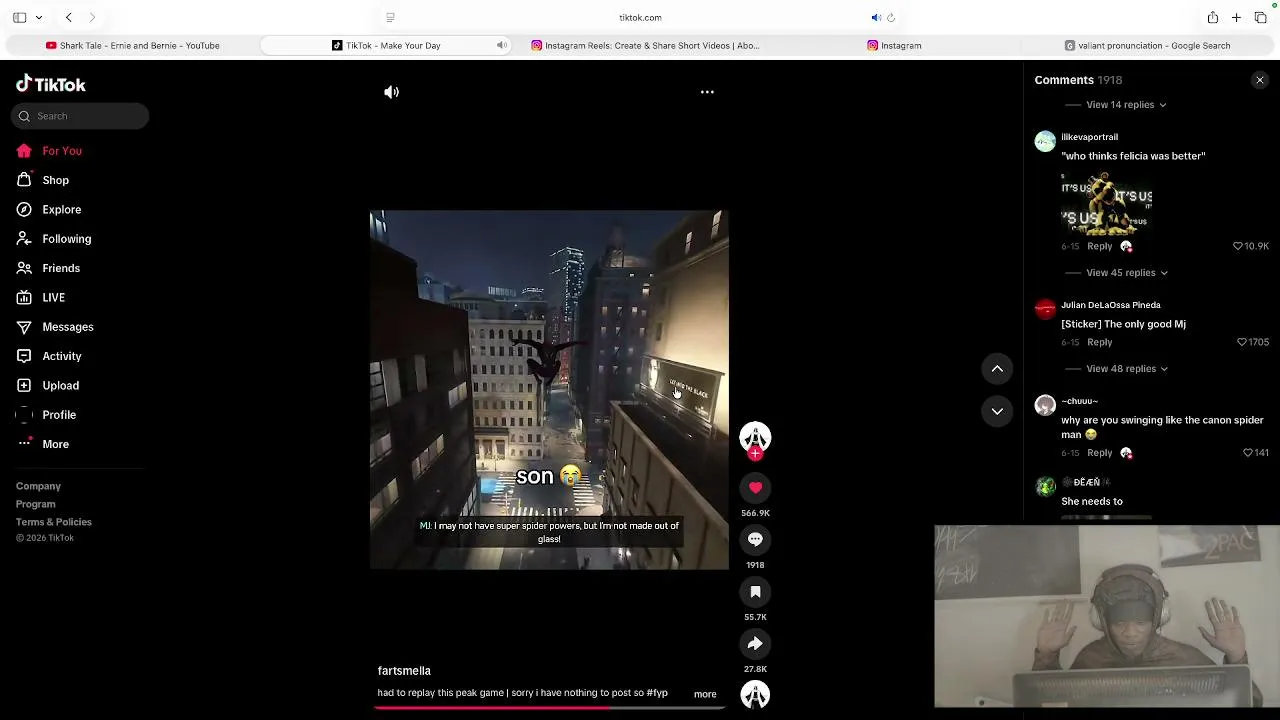Mute audio on the TikTok tab
Screen dimensions: 1280x720
coord(502,45)
